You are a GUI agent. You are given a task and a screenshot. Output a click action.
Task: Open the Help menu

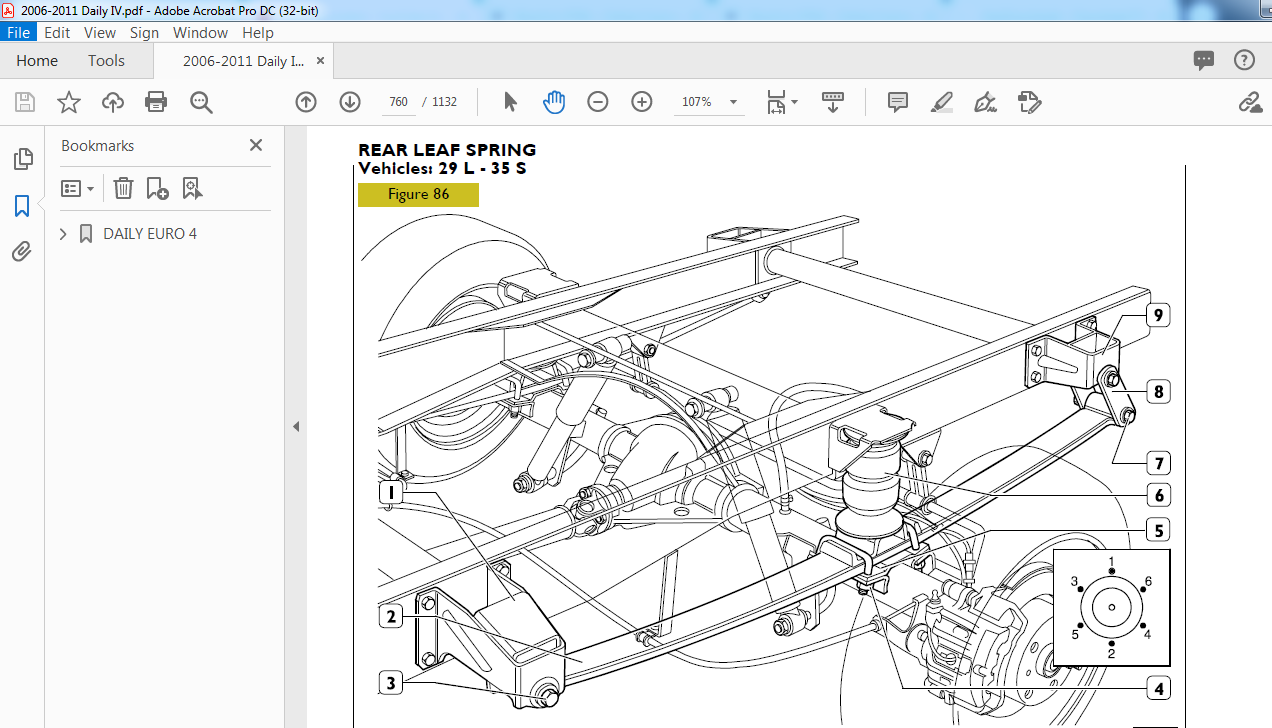coord(258,32)
